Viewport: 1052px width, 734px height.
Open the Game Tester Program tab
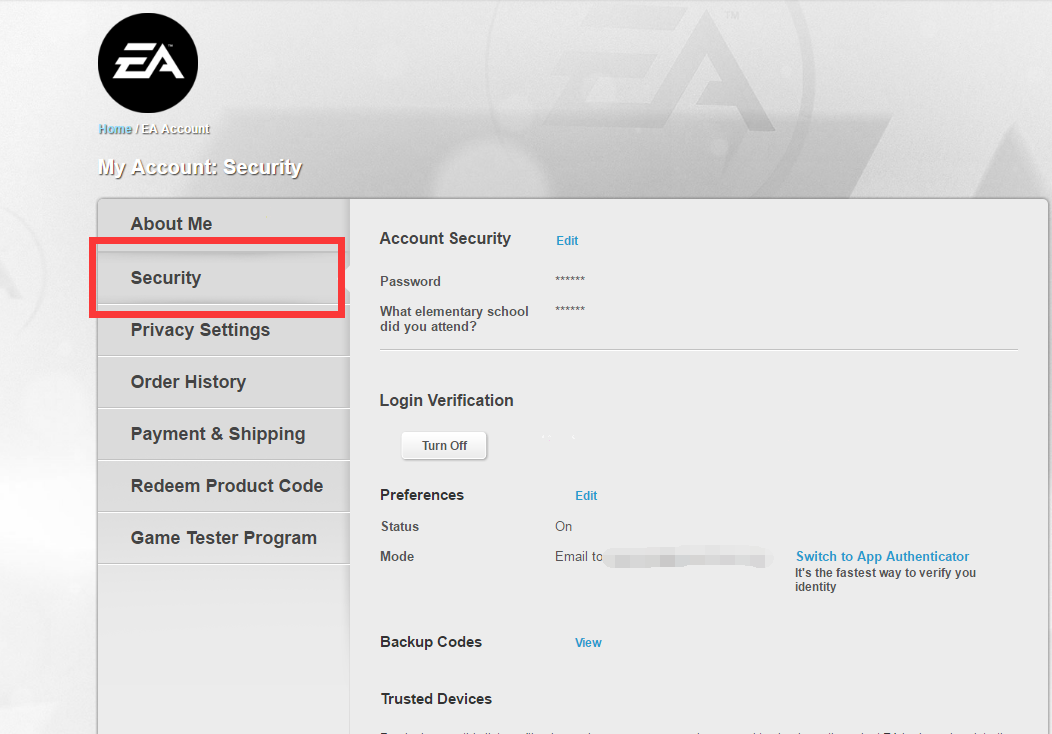pos(223,538)
